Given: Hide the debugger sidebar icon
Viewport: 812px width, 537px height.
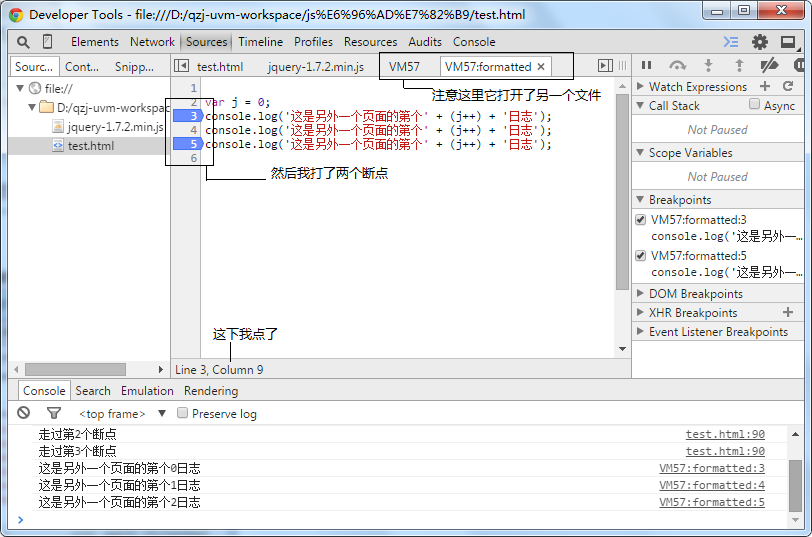Looking at the screenshot, I should click(x=605, y=66).
